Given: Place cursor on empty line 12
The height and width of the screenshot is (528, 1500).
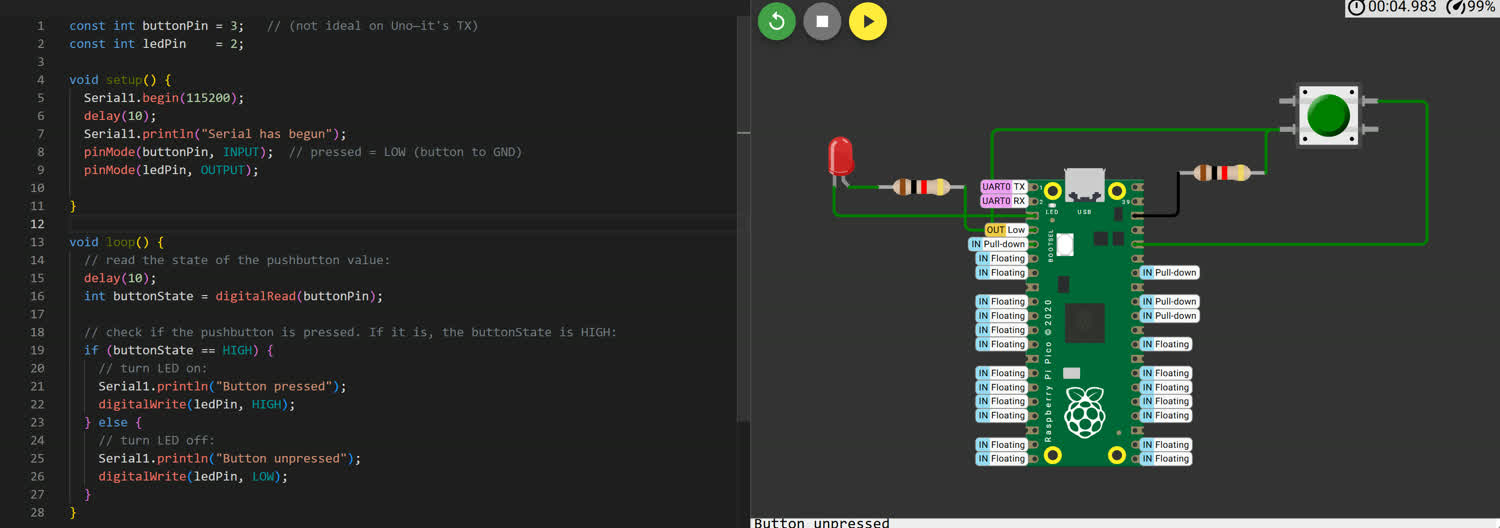Looking at the screenshot, I should coord(300,224).
